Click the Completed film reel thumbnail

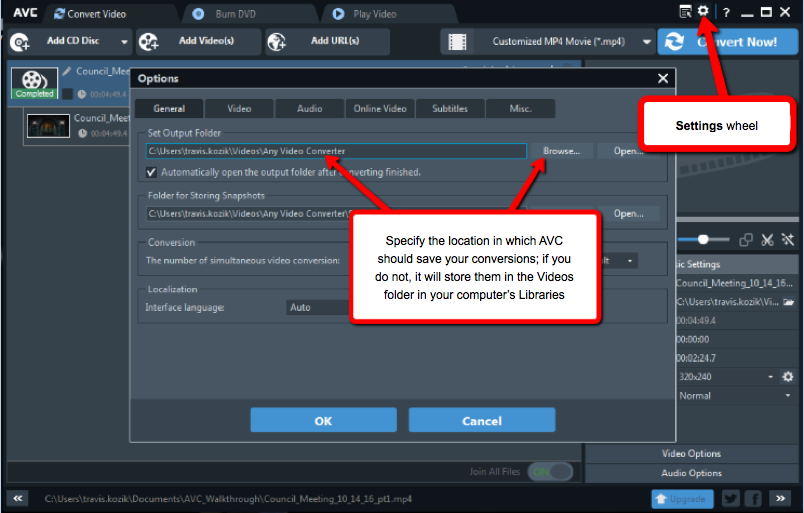pyautogui.click(x=34, y=83)
